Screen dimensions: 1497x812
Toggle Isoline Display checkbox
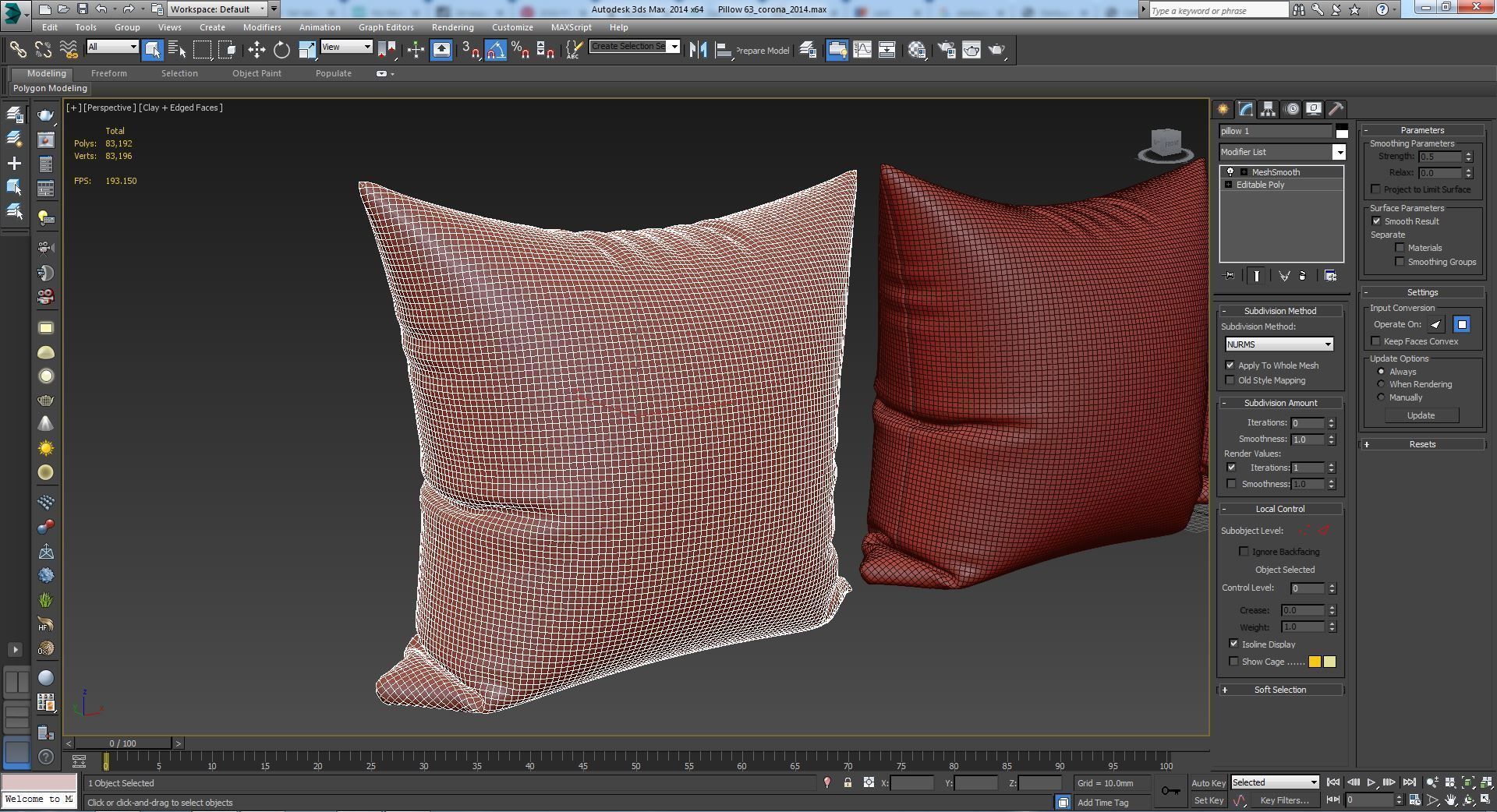pos(1233,644)
